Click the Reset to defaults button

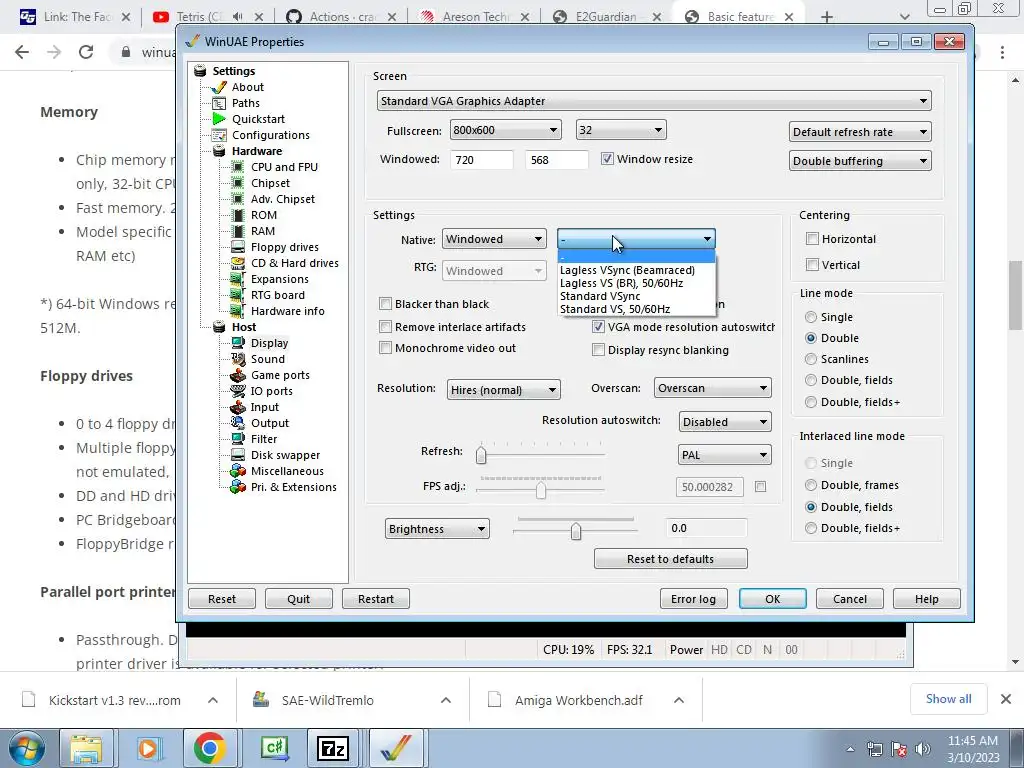tap(671, 559)
